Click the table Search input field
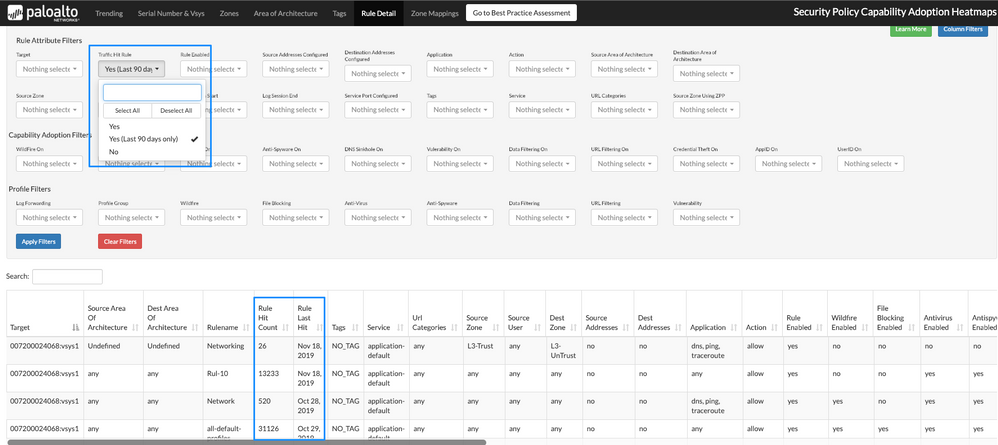The width and height of the screenshot is (998, 445). pos(68,276)
